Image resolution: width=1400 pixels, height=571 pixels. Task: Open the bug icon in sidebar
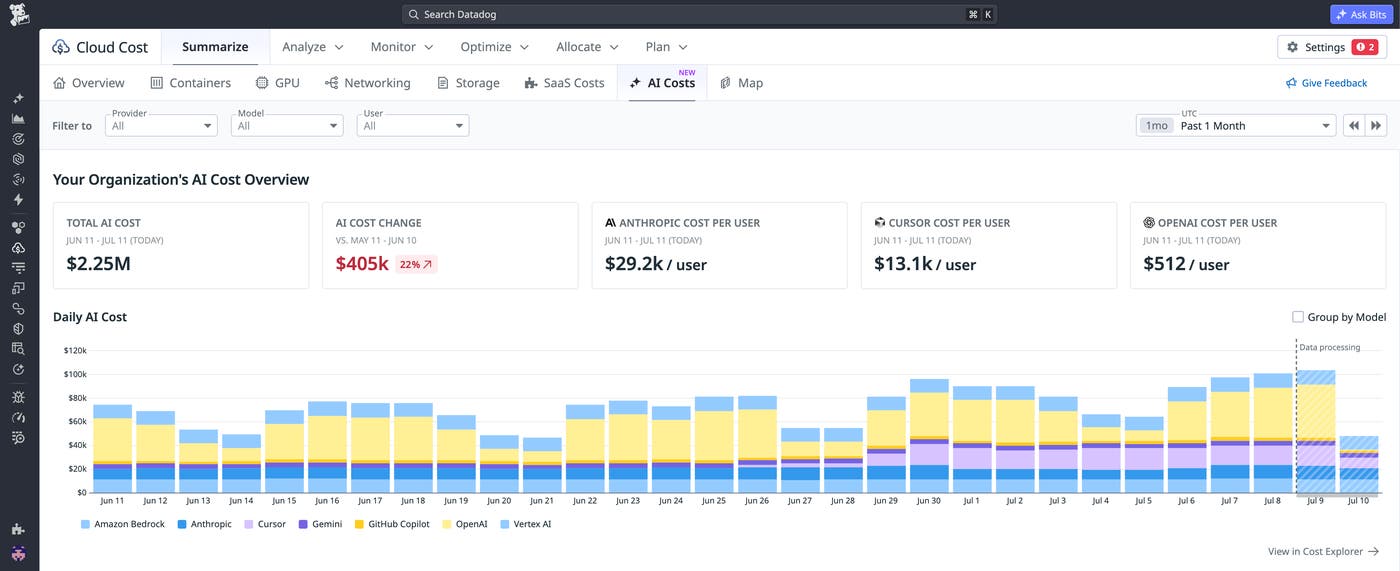point(18,397)
